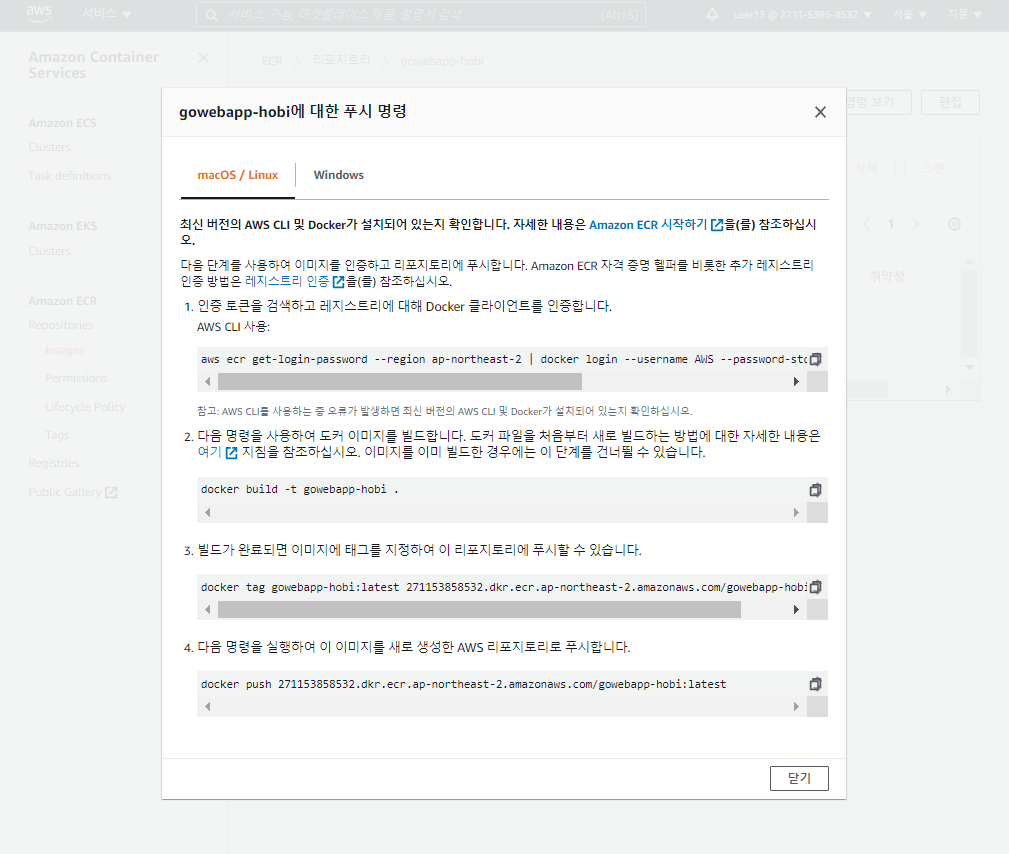Open the user13 account dropdown
The width and height of the screenshot is (1009, 854).
pyautogui.click(x=802, y=14)
